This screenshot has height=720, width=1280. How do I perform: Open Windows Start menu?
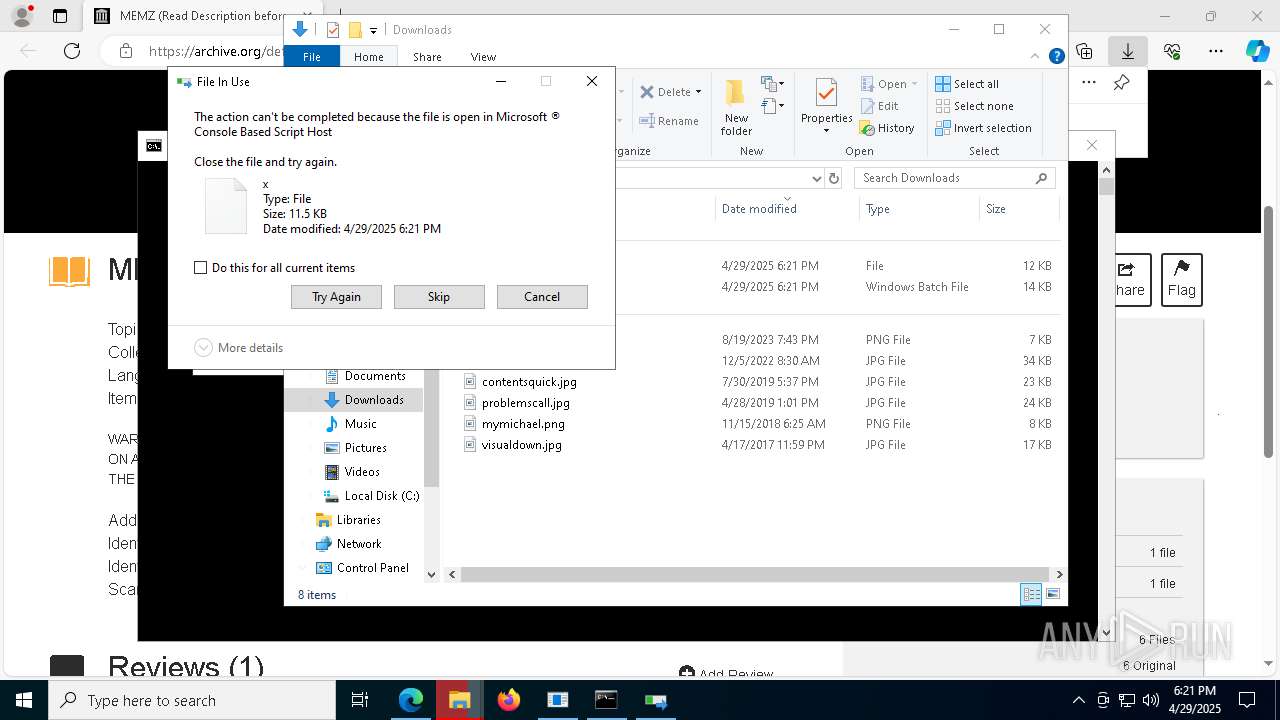tap(23, 700)
